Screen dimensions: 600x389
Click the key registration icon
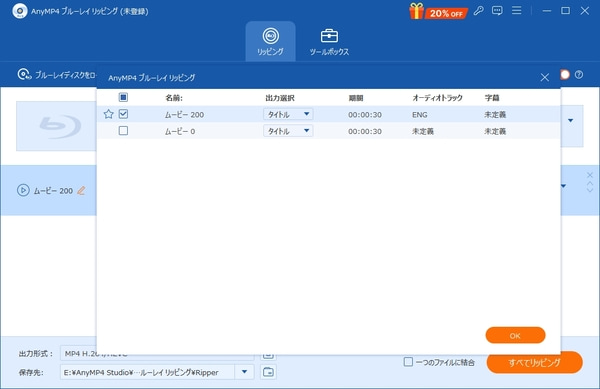(x=478, y=11)
